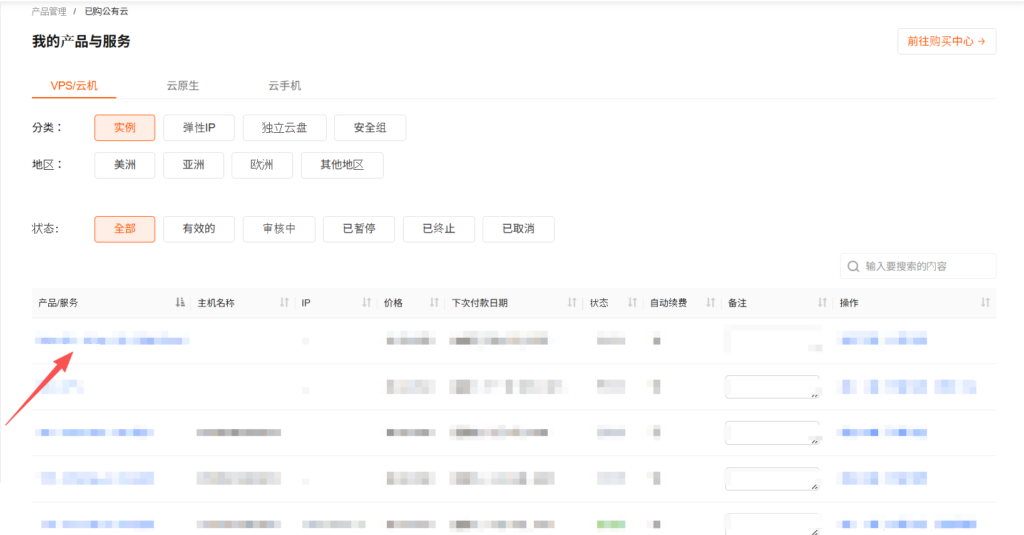Sort by 备注 column sort icon
1024x535 pixels.
click(x=822, y=302)
